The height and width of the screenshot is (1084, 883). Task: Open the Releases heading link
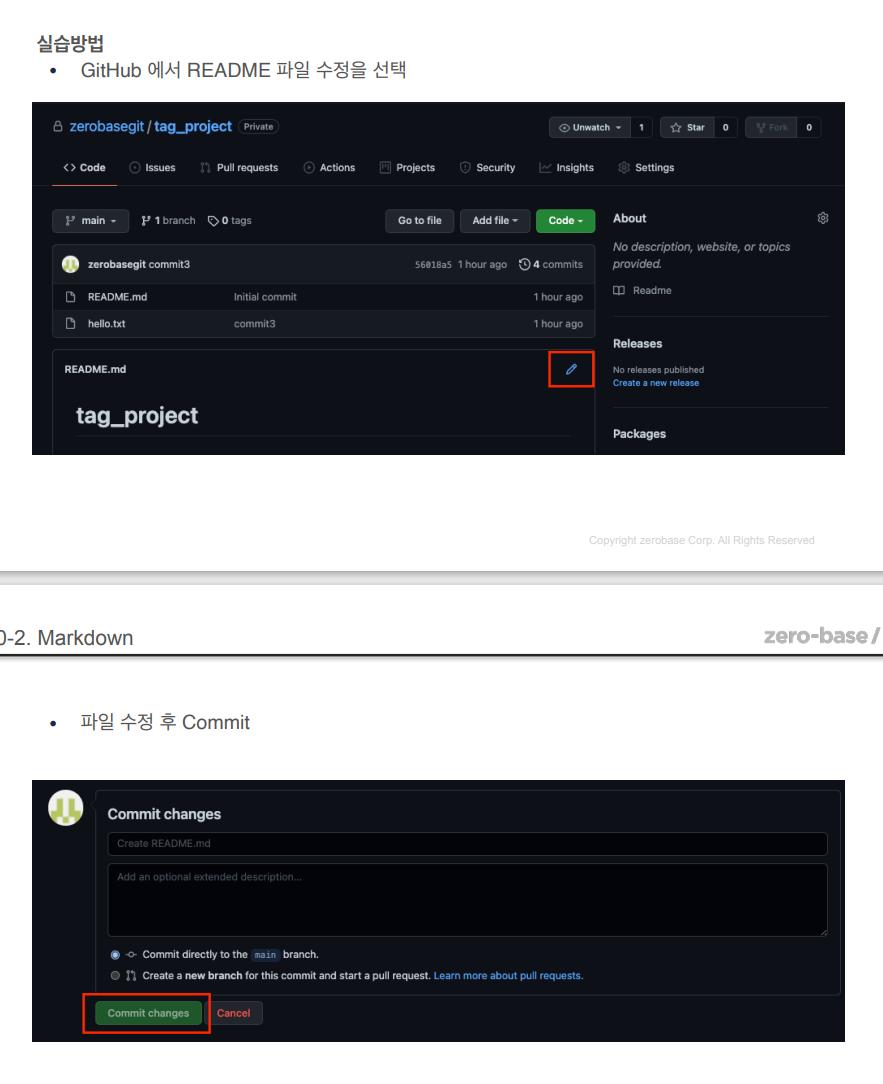click(x=638, y=344)
